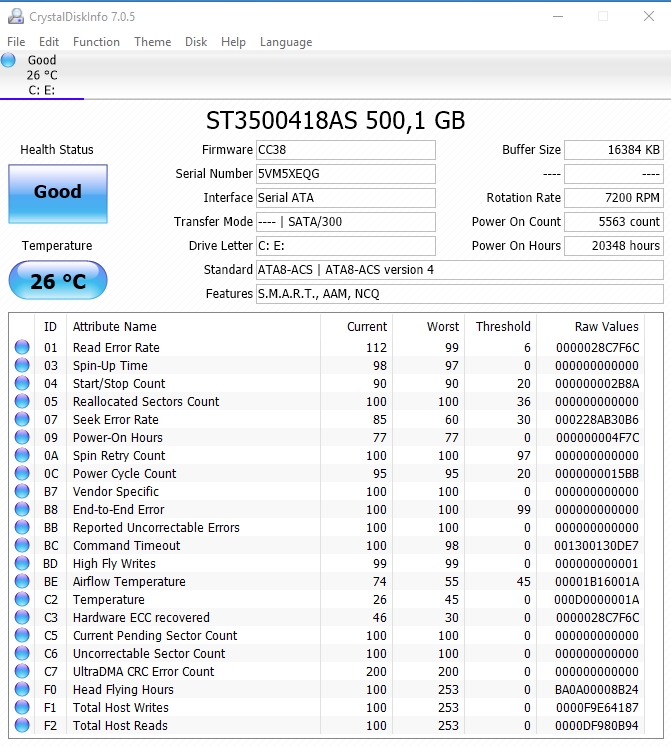The image size is (671, 746).
Task: Click the status orb for Vendor Specific
Action: coord(22,491)
